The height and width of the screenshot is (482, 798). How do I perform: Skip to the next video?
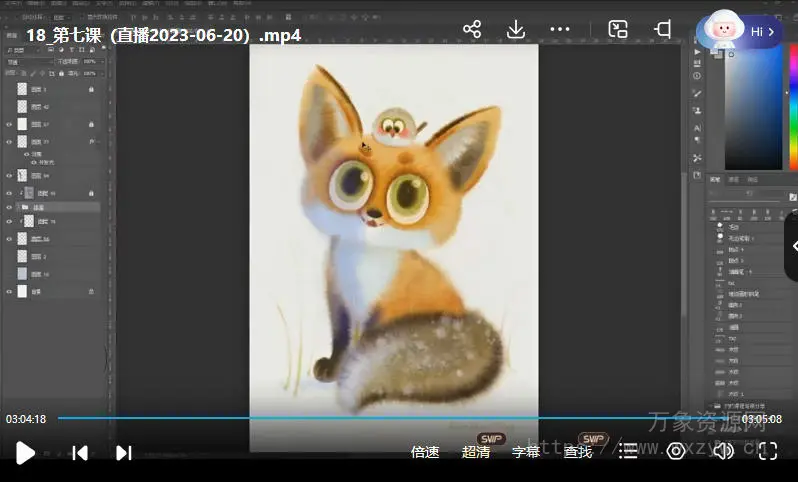pos(123,453)
